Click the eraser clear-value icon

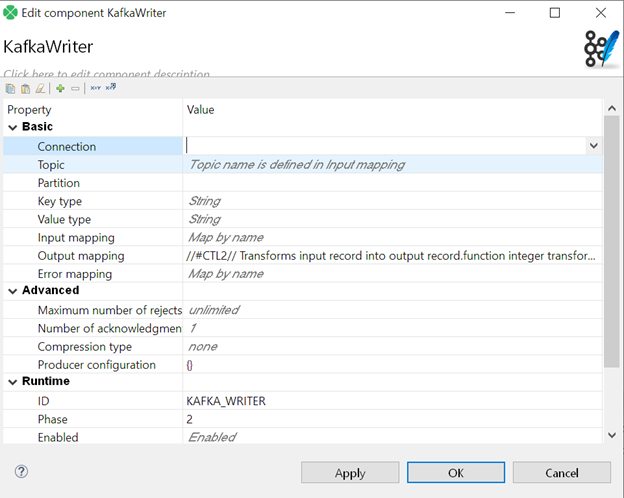[40, 88]
